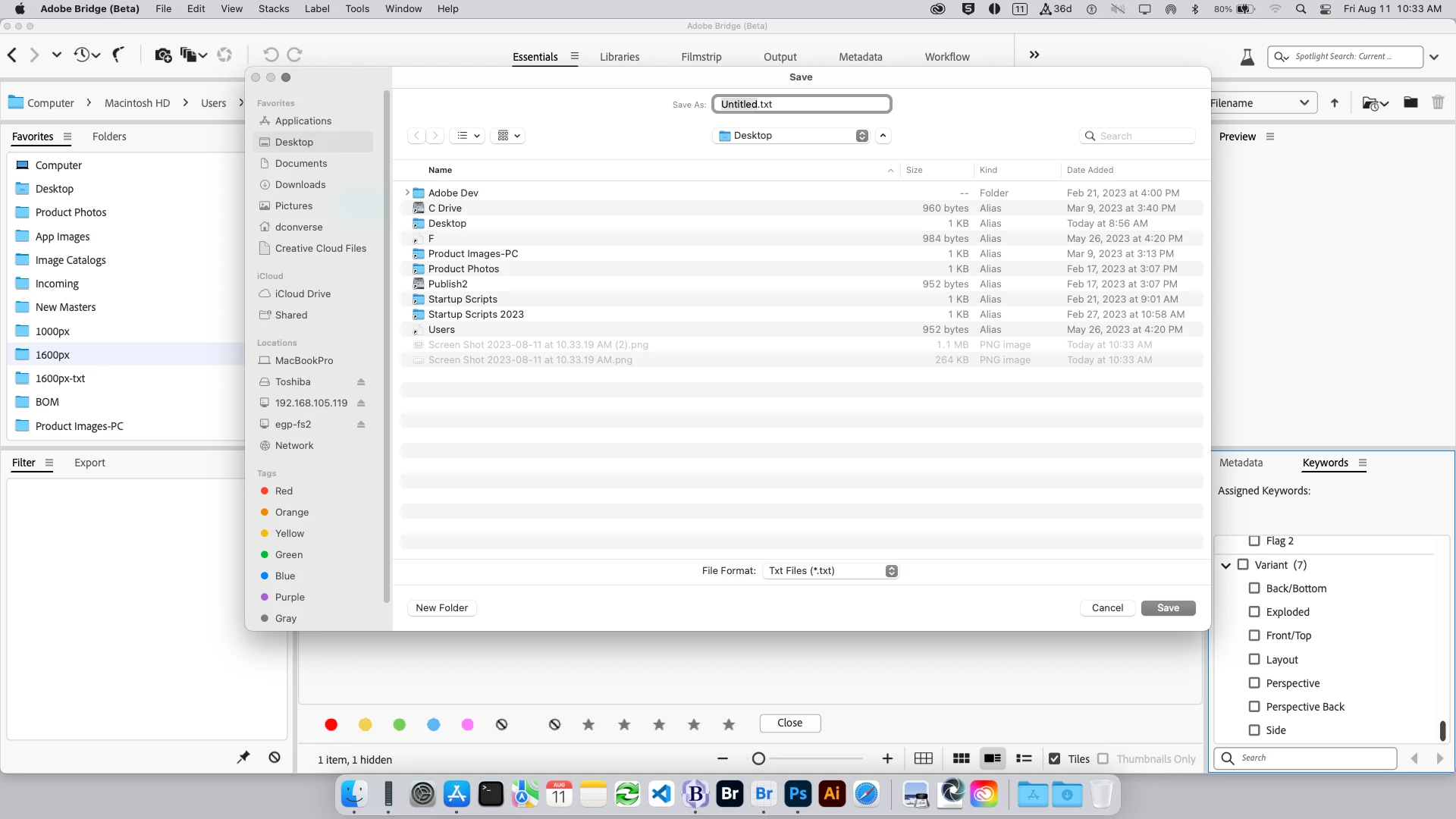Click the rotate clockwise icon
The image size is (1456, 819).
[295, 55]
